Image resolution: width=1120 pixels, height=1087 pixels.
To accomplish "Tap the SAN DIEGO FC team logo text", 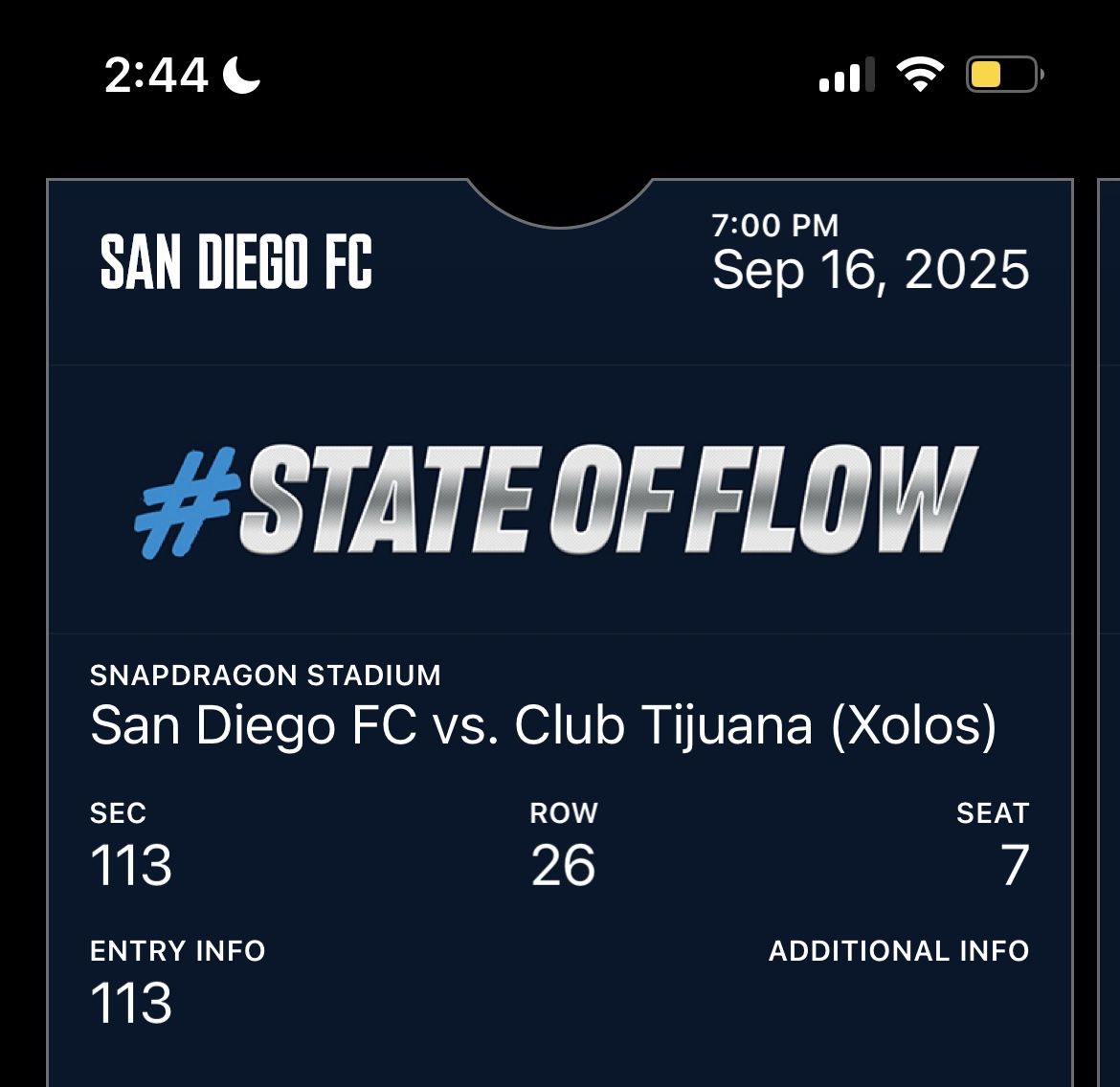I will click(x=236, y=262).
